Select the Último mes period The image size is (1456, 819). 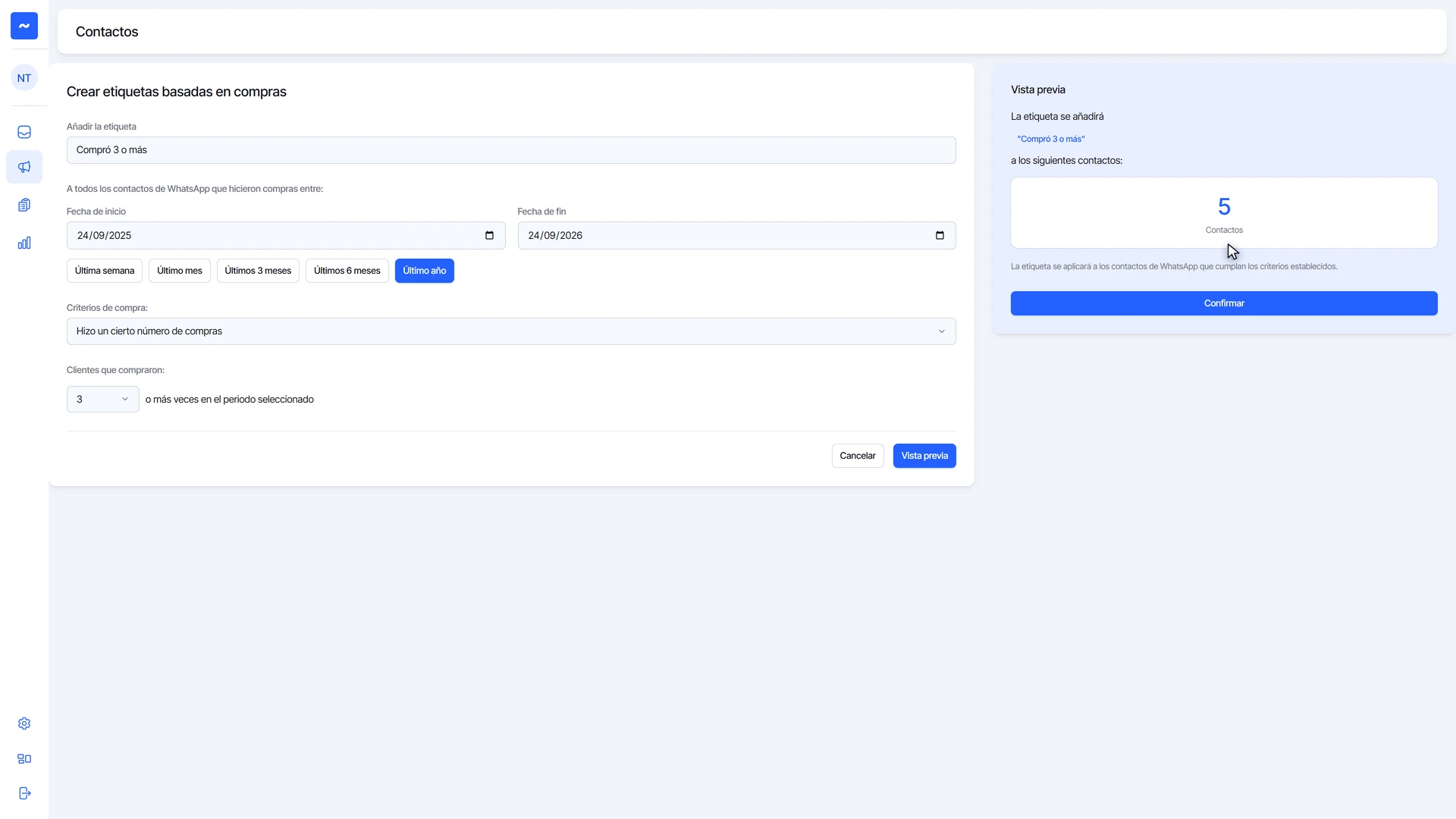(180, 271)
